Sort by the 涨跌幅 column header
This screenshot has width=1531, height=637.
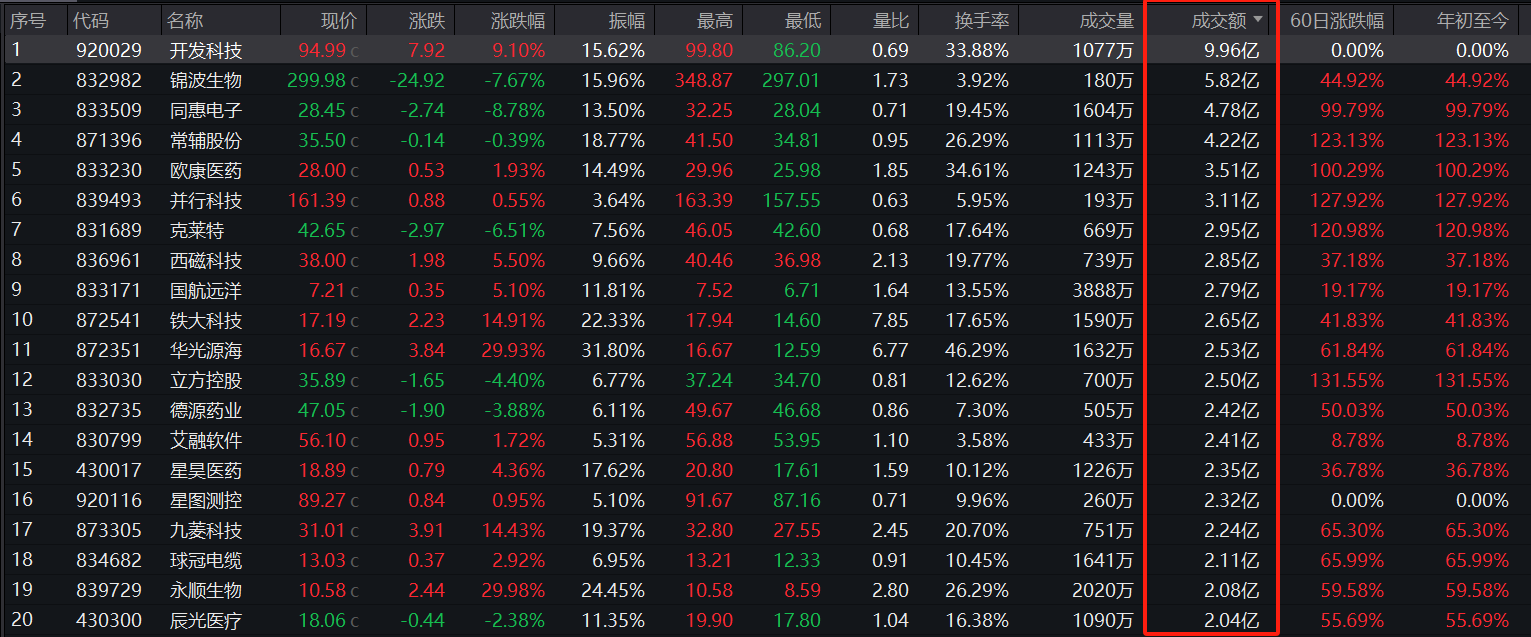[x=518, y=20]
